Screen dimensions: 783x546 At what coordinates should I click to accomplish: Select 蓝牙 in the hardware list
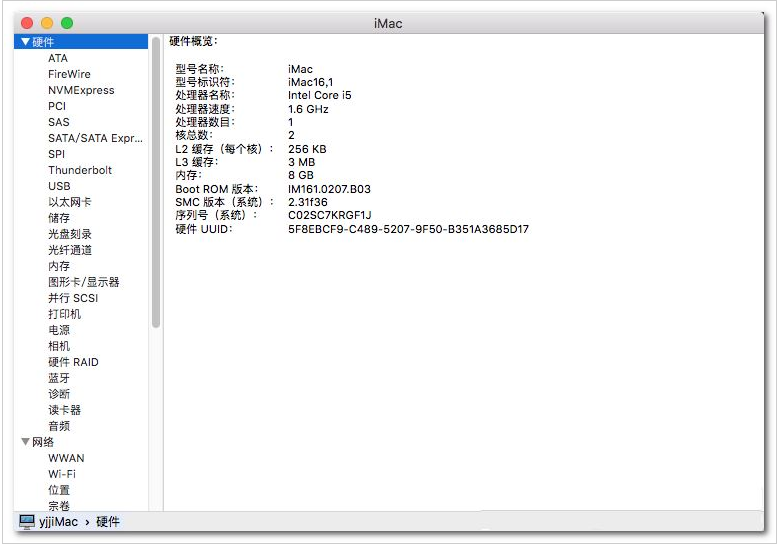[59, 378]
